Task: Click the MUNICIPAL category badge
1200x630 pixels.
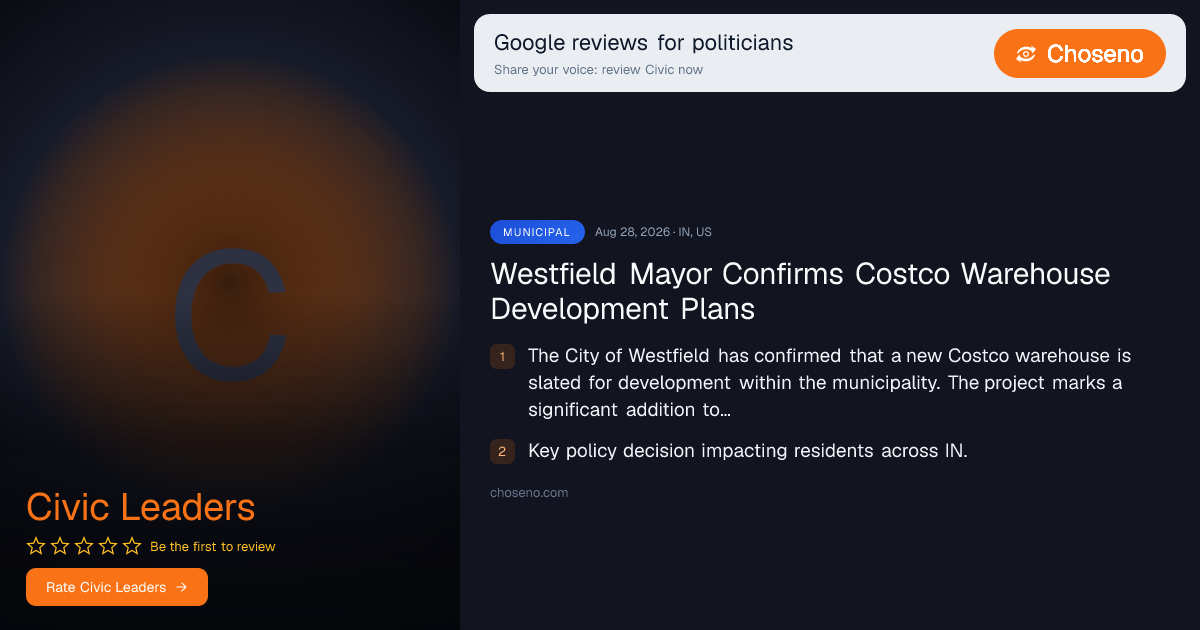Action: [x=537, y=232]
